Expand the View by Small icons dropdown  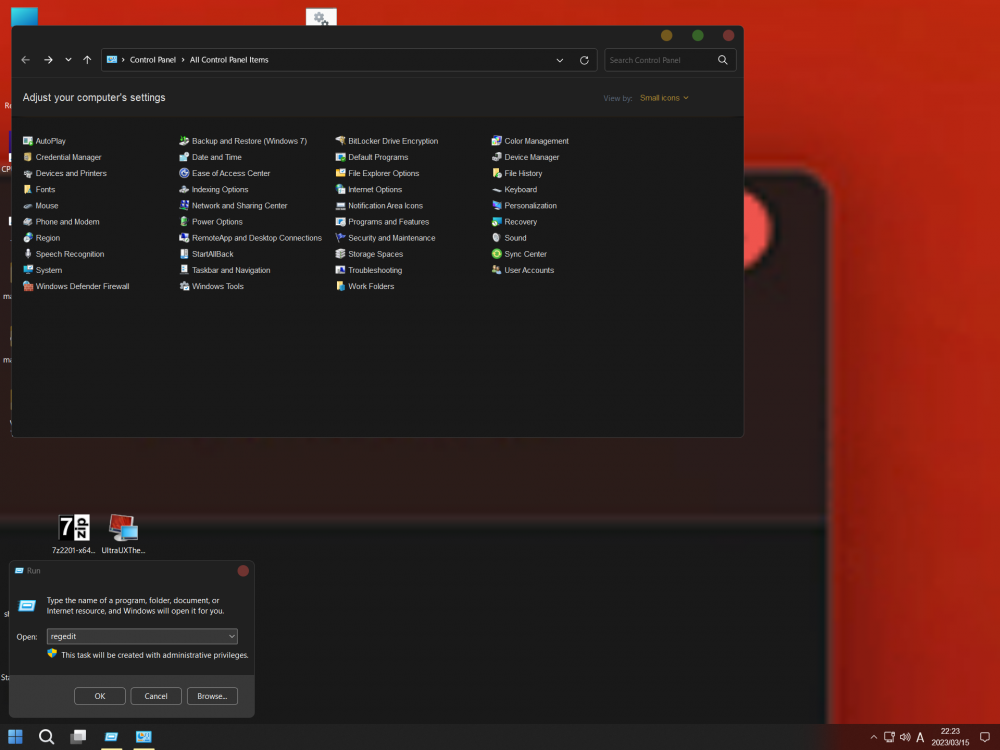(664, 98)
